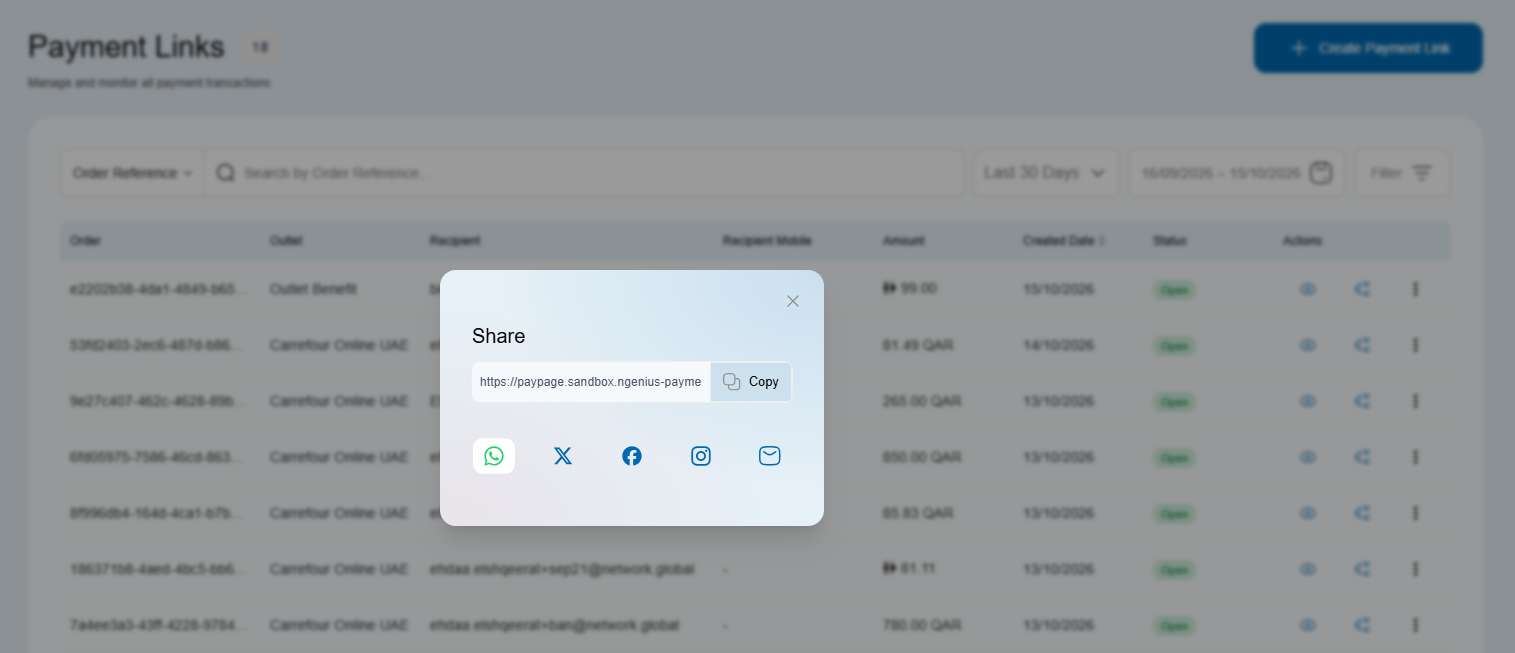Click order ID 7a4ee3a3-43ff-4228
Viewport: 1515px width, 653px height.
[x=157, y=625]
